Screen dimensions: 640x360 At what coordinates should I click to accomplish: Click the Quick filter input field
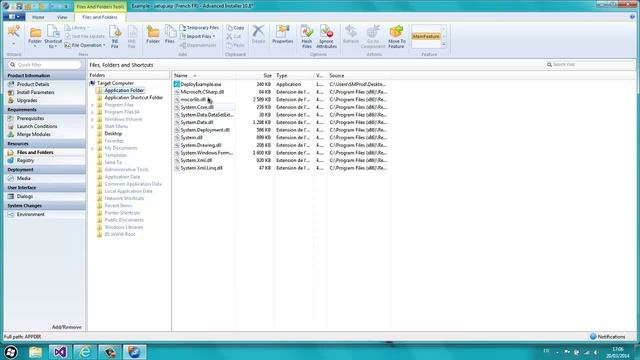click(45, 65)
